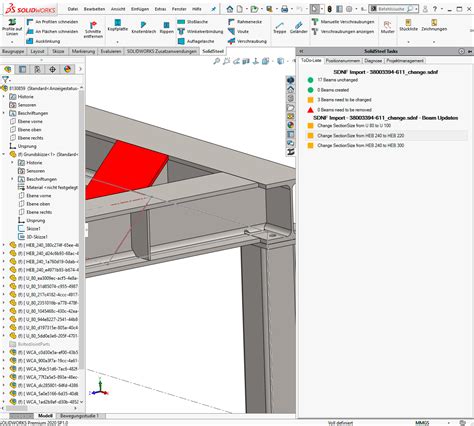Image resolution: width=474 pixels, height=426 pixels.
Task: Add Rippen from the ribbon
Action: (x=166, y=27)
